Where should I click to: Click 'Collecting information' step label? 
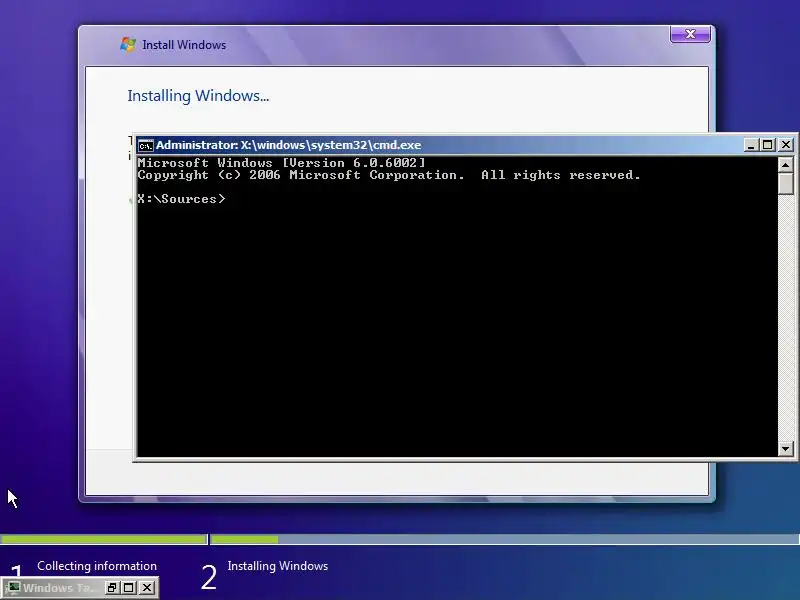[x=97, y=566]
